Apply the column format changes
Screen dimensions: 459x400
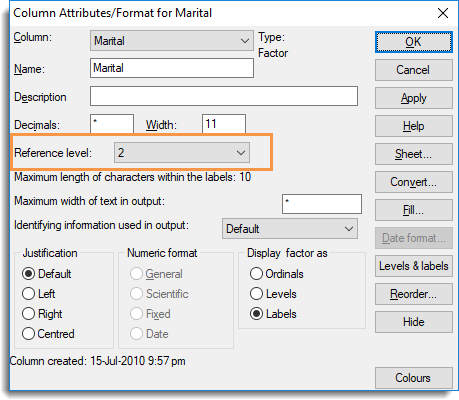(x=414, y=98)
